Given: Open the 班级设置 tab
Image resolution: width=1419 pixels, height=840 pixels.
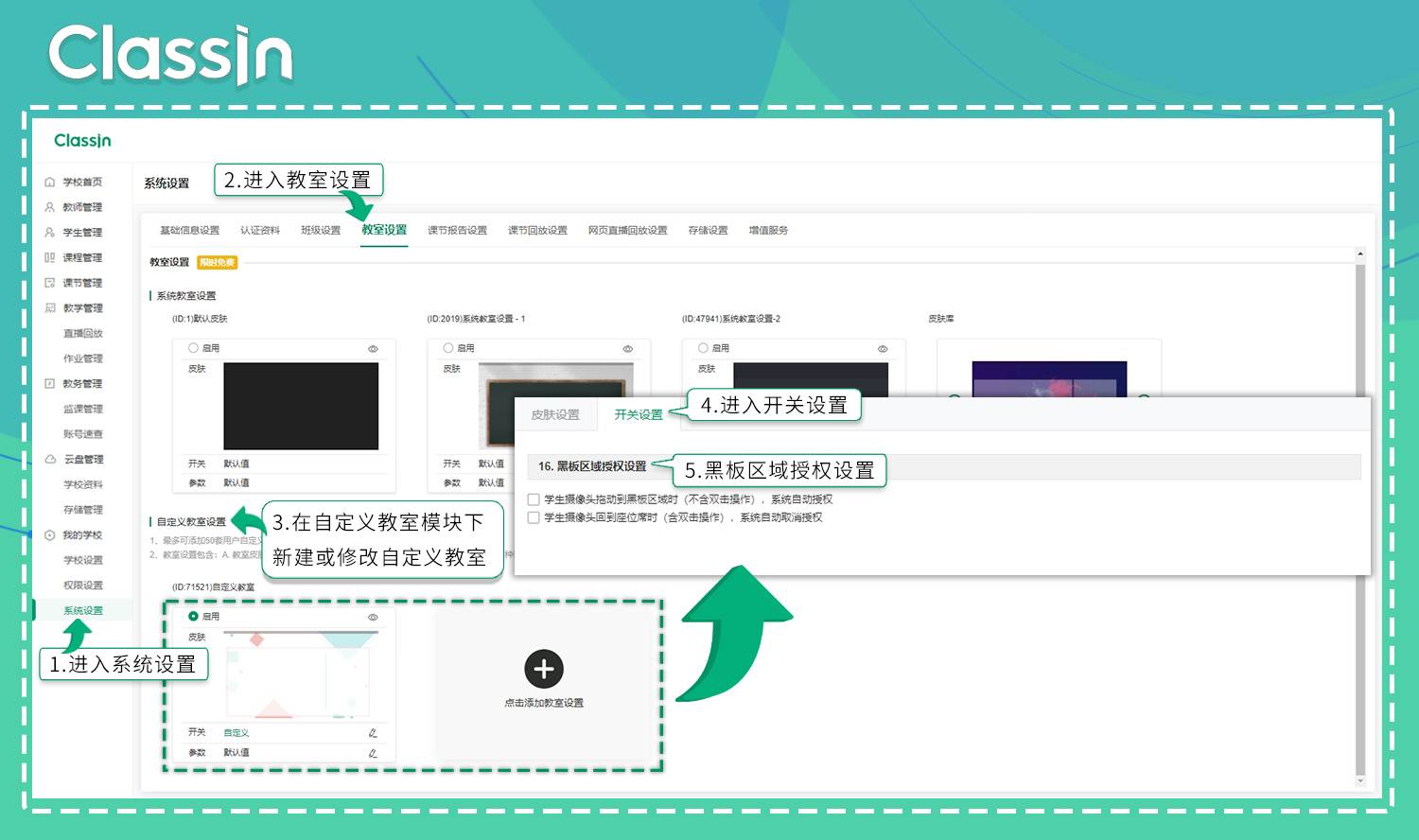Looking at the screenshot, I should click(x=321, y=230).
